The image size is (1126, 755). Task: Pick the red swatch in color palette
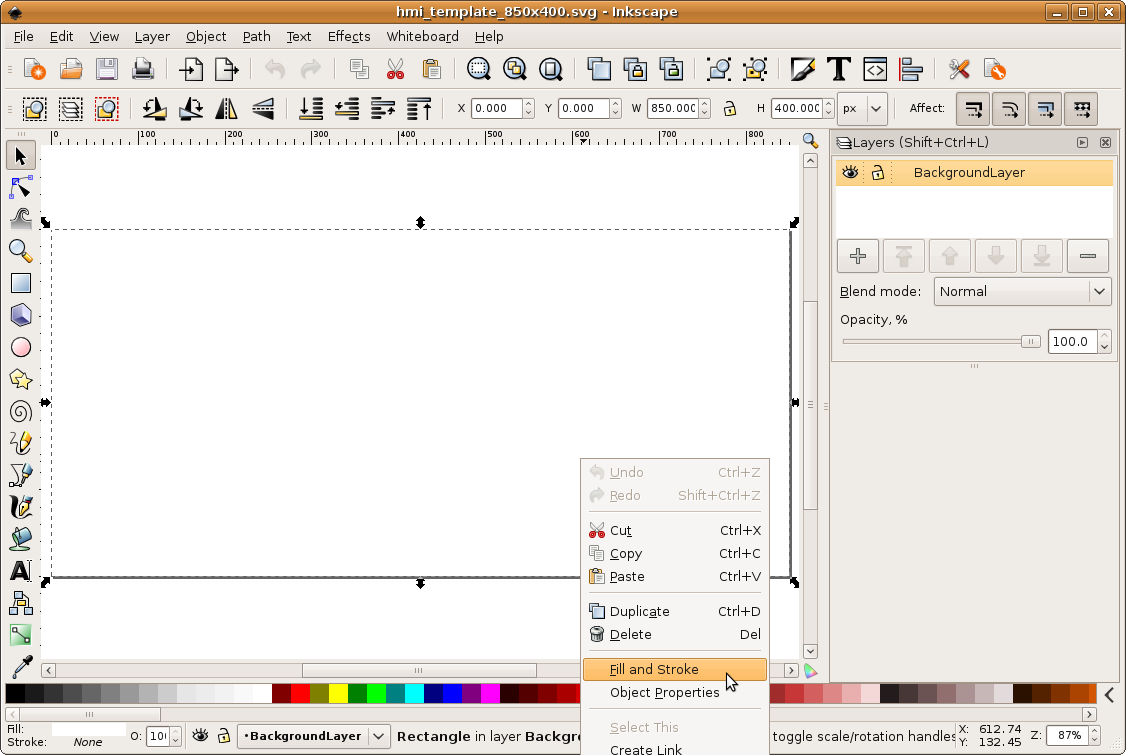[x=300, y=693]
